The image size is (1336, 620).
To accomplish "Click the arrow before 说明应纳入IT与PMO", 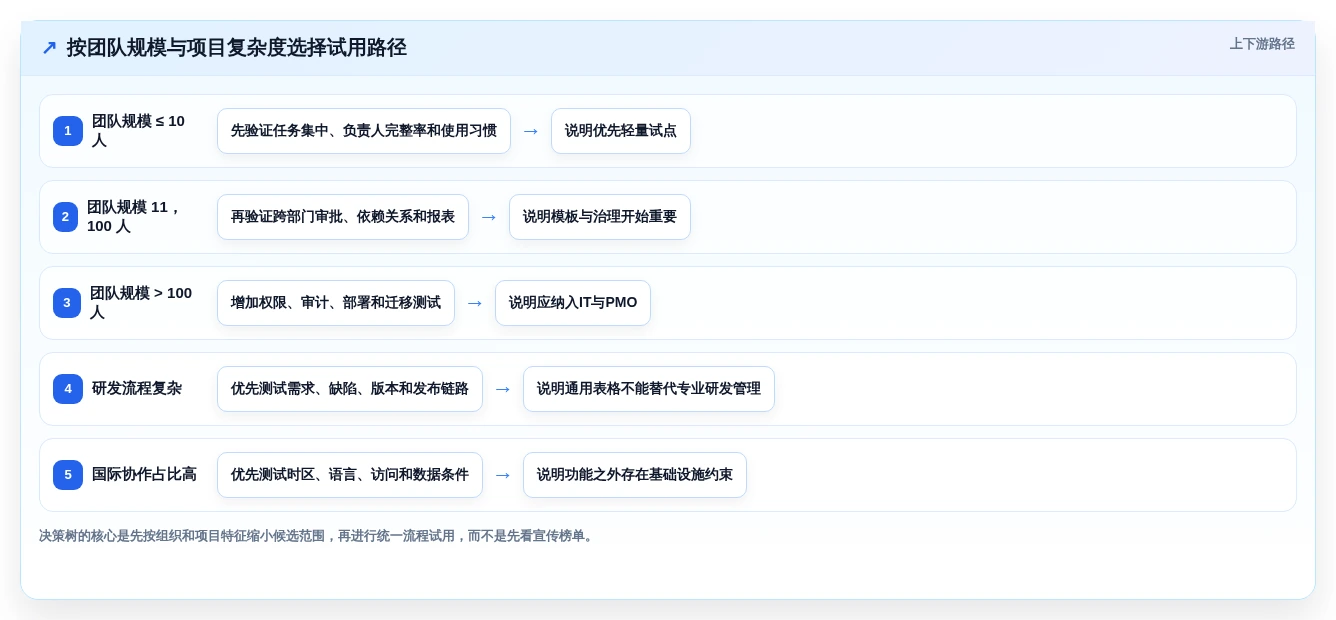I will 475,303.
